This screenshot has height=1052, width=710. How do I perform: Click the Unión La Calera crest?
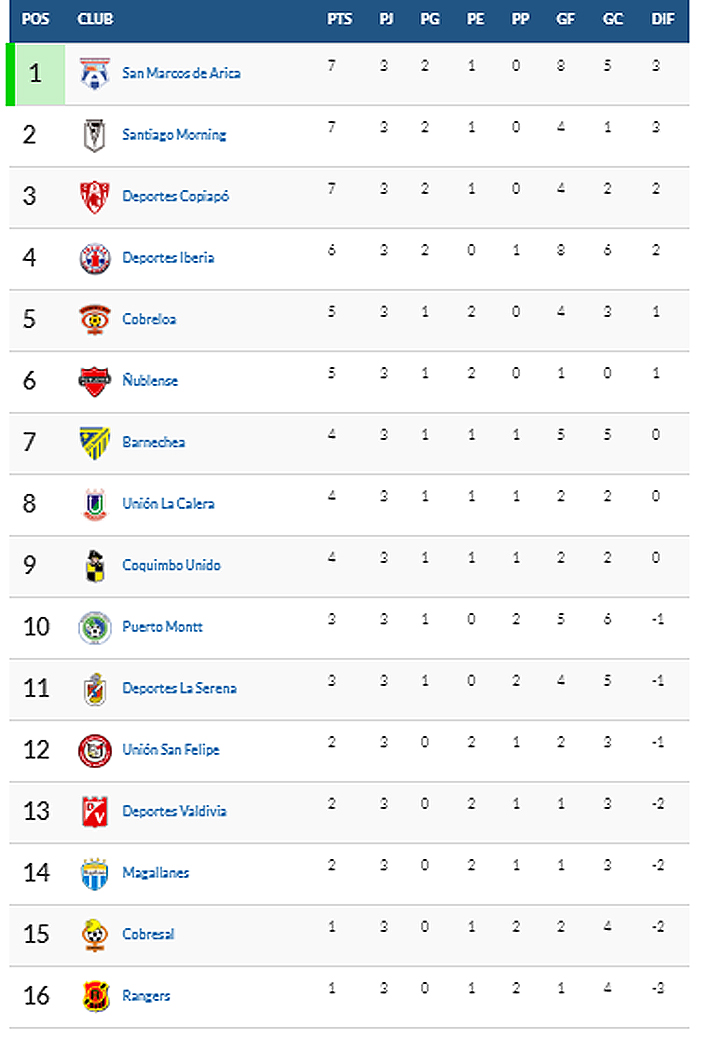click(x=94, y=504)
